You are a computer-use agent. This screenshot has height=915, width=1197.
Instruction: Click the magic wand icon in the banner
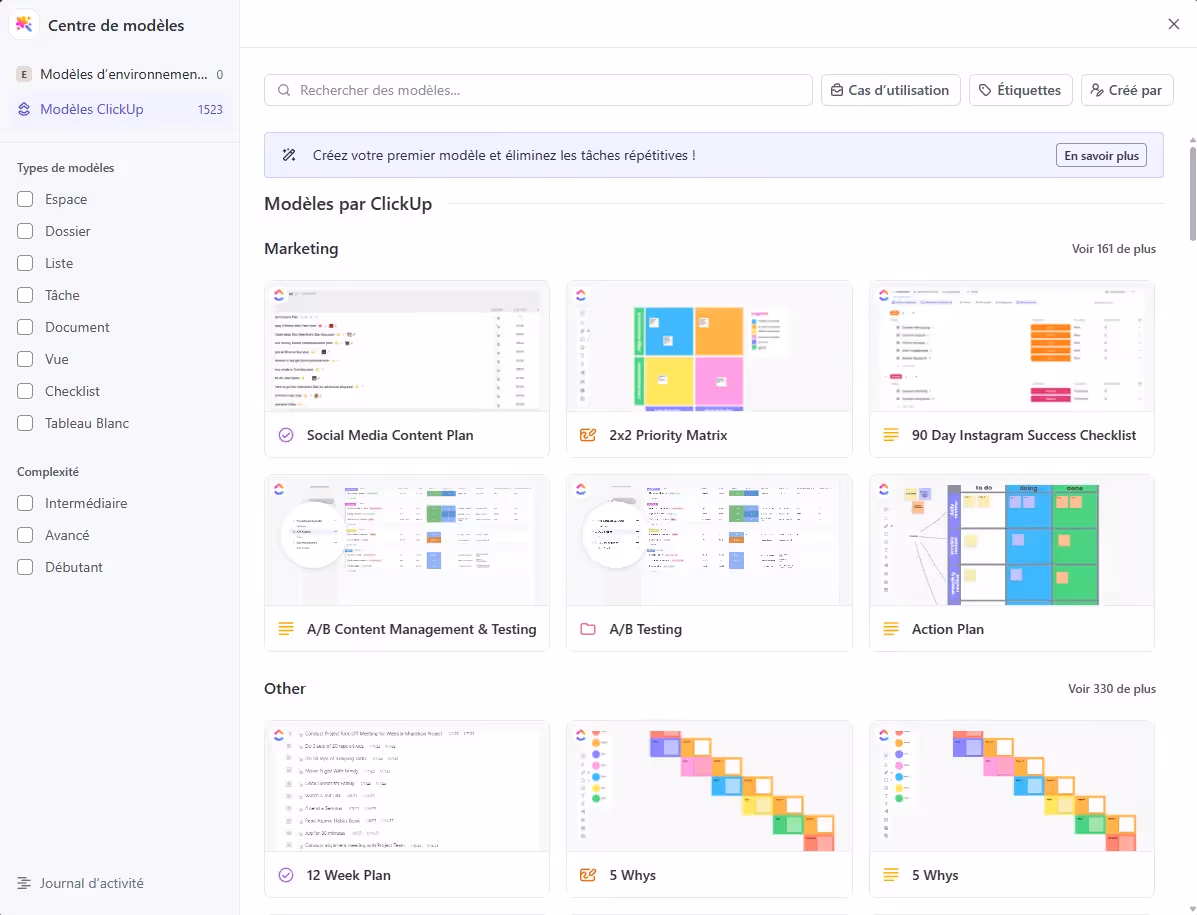click(290, 155)
